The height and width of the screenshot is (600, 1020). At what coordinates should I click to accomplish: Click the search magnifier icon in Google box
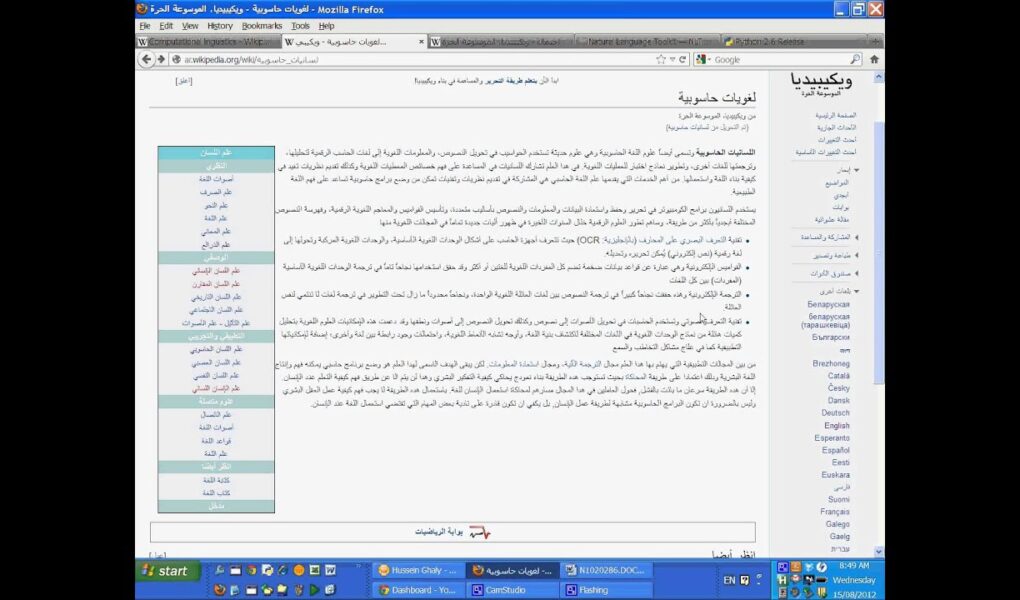click(x=855, y=60)
